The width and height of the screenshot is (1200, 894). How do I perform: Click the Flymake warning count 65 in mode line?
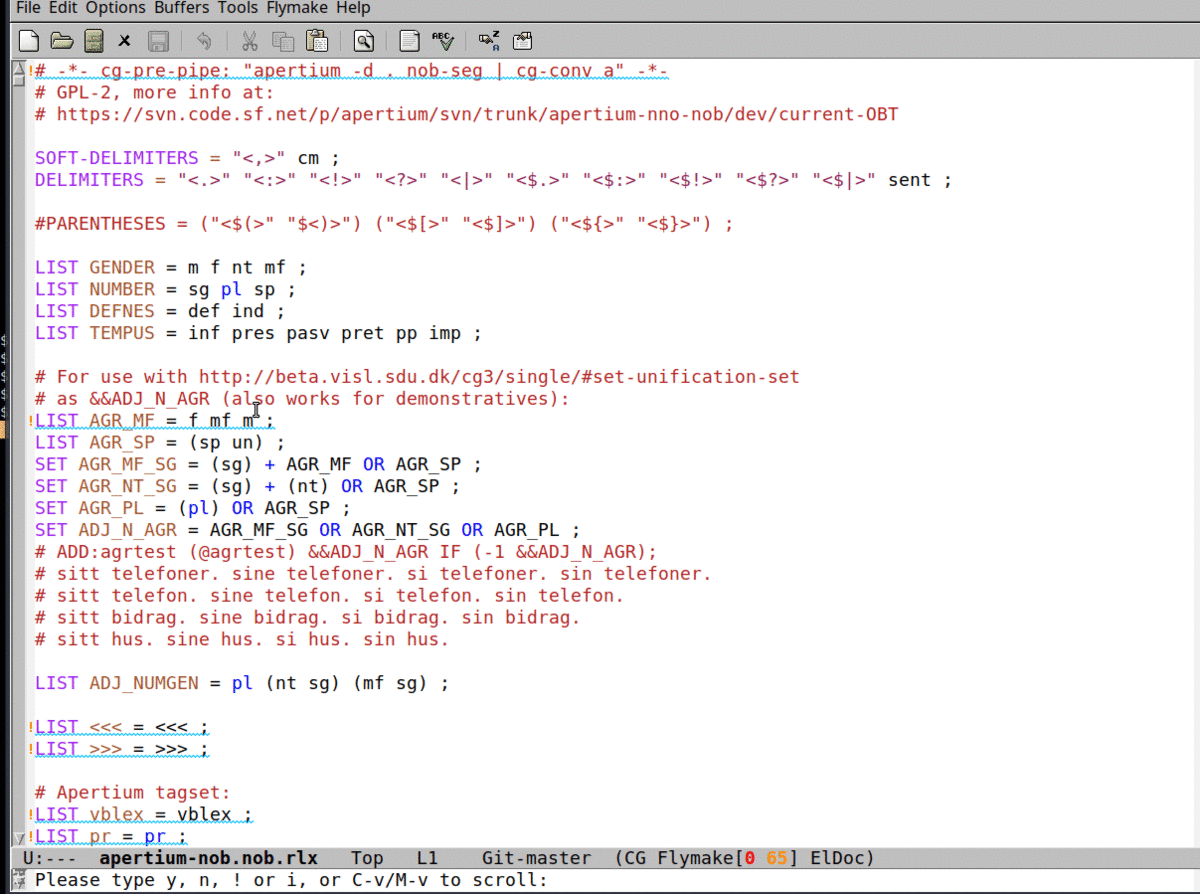click(x=776, y=858)
